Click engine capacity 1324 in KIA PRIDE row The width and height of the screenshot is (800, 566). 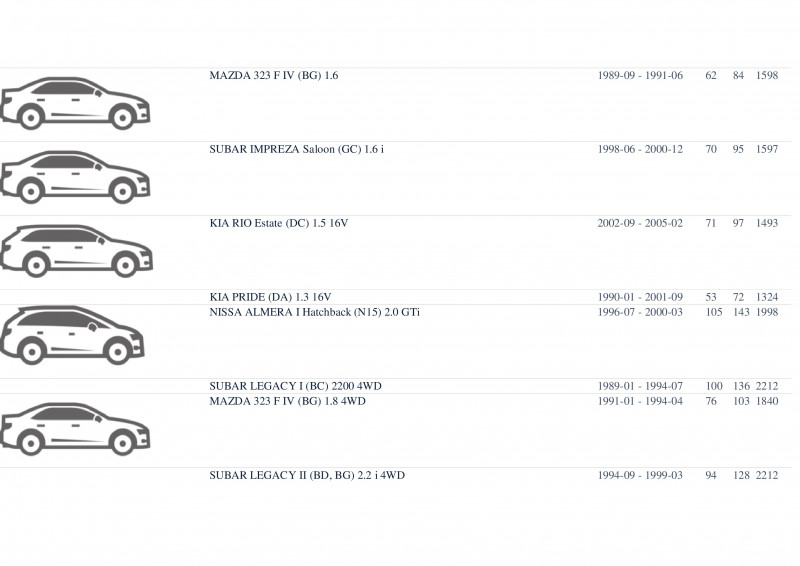pyautogui.click(x=767, y=297)
